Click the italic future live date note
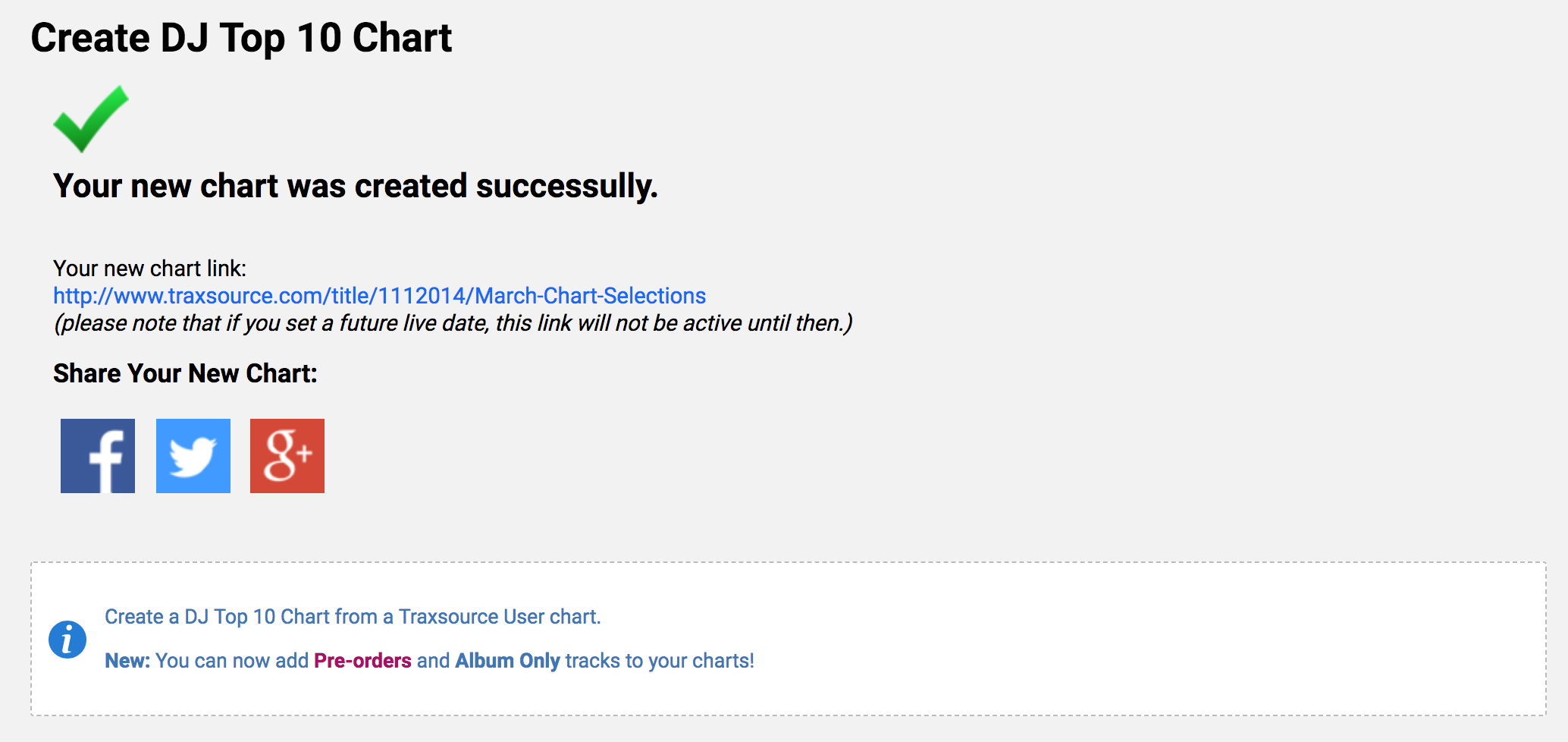Image resolution: width=1568 pixels, height=742 pixels. (453, 323)
